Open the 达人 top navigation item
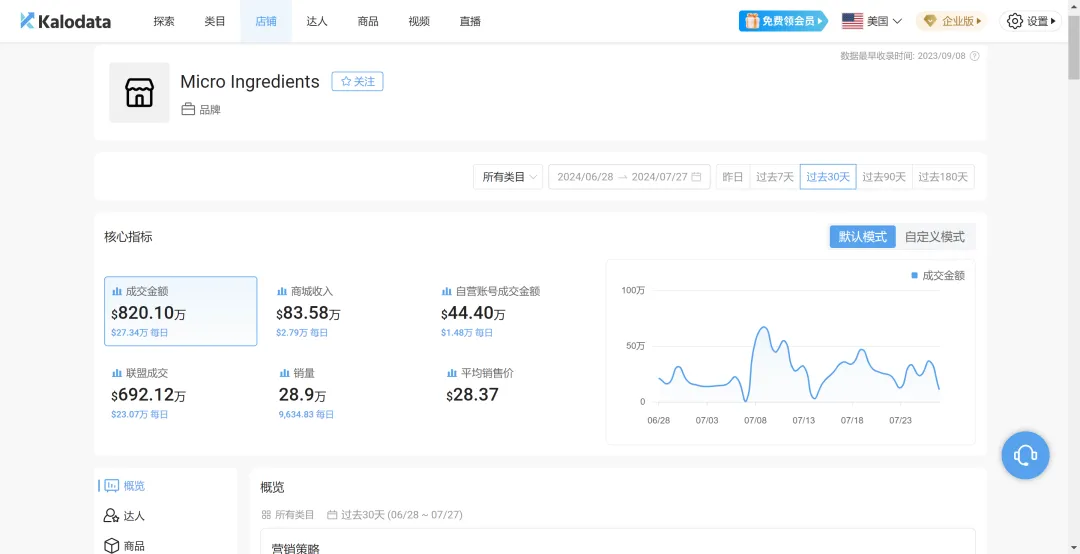Image resolution: width=1080 pixels, height=554 pixels. coord(317,21)
